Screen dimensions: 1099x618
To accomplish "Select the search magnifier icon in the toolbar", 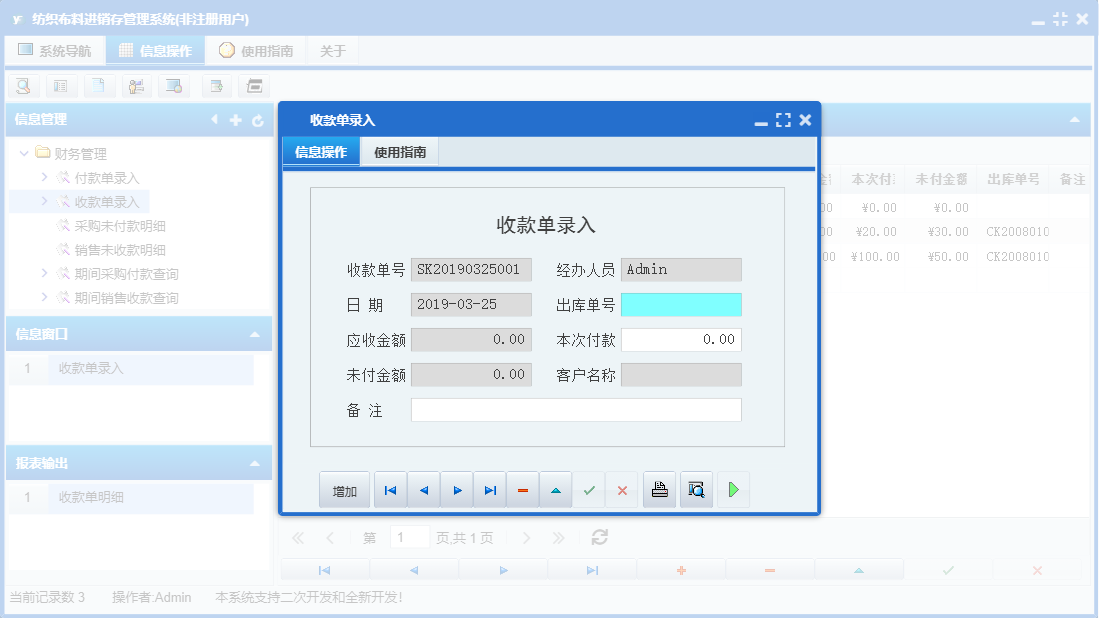I will 22,86.
